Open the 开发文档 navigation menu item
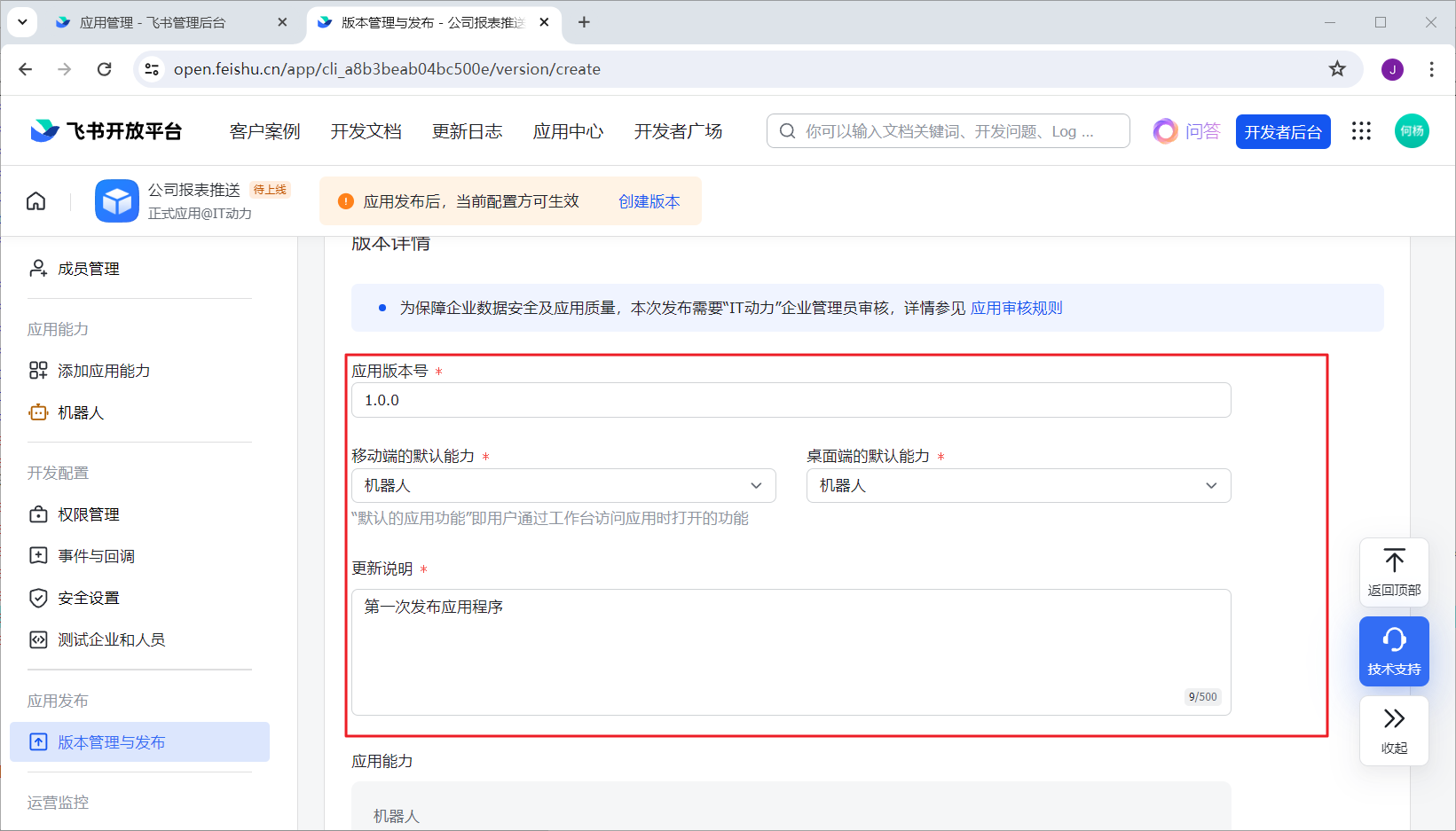The width and height of the screenshot is (1456, 831). coord(366,131)
